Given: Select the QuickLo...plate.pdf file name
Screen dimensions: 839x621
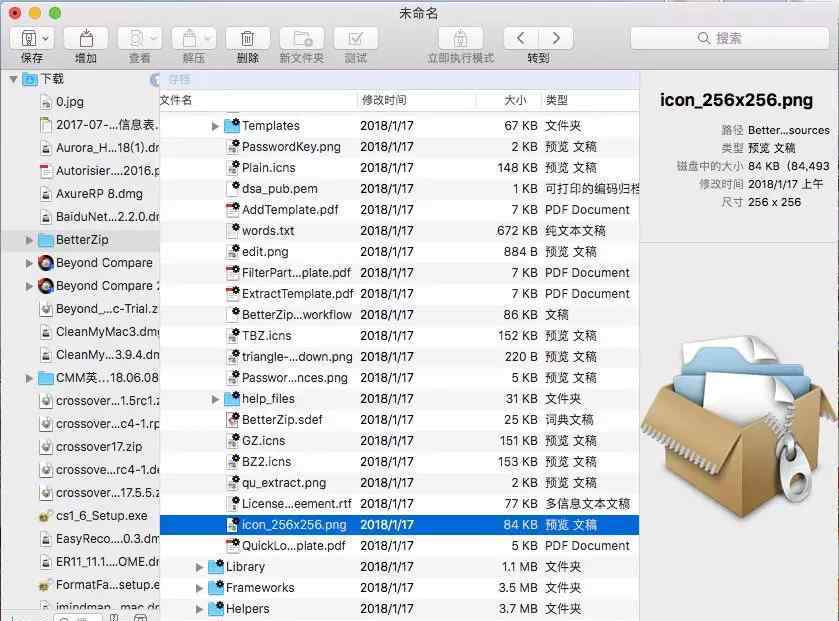Looking at the screenshot, I should click(x=294, y=546).
